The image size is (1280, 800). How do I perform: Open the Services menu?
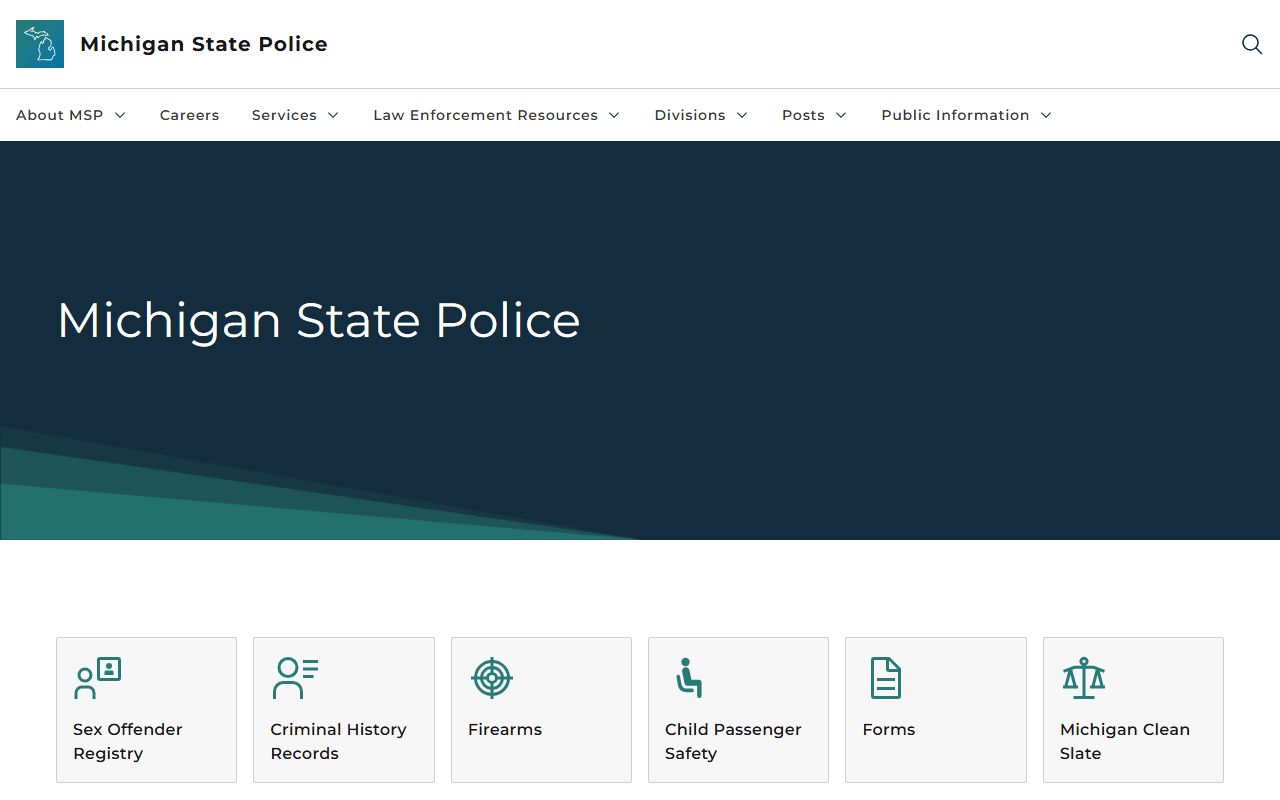point(284,115)
